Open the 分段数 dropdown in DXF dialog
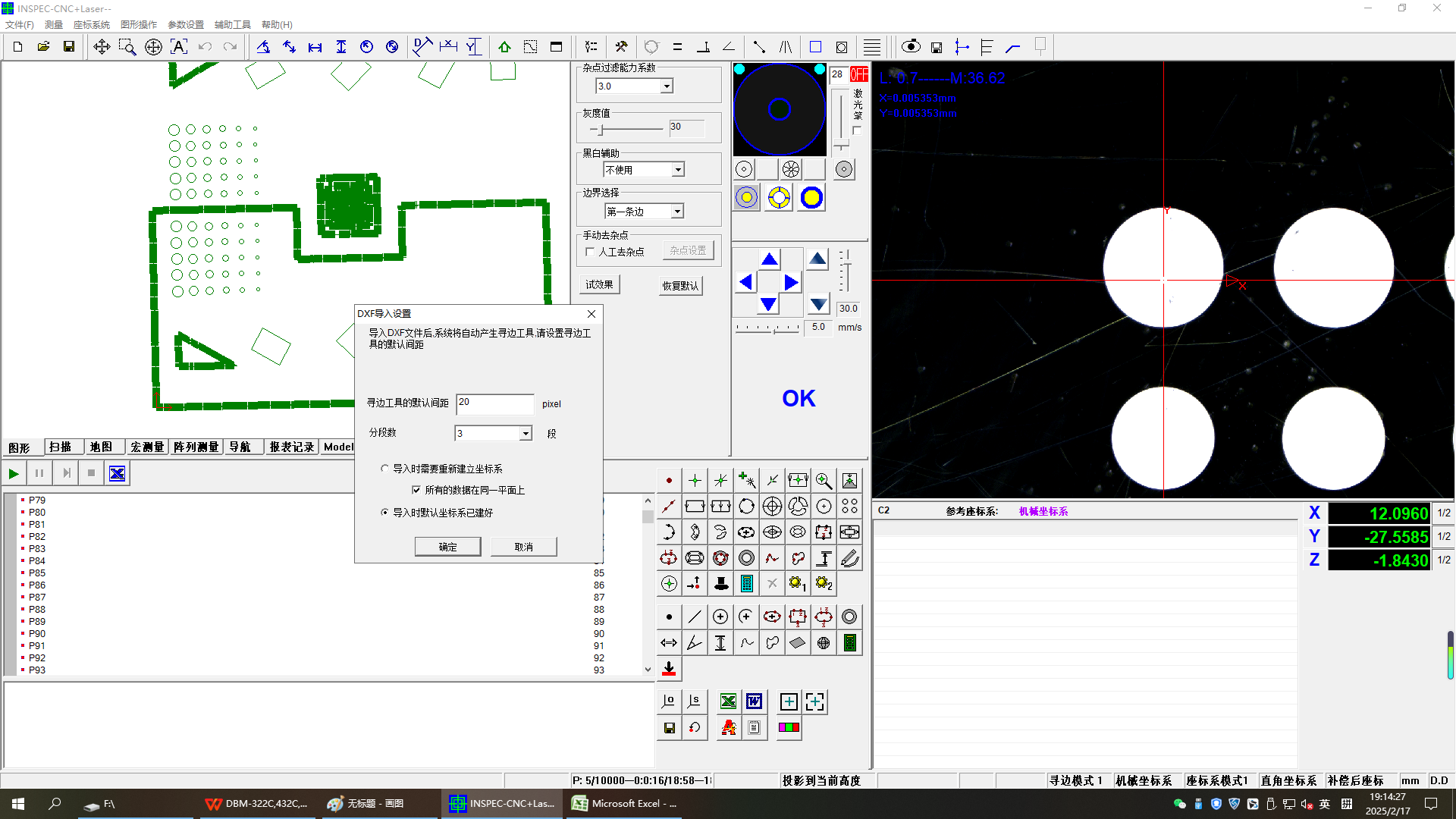This screenshot has height=819, width=1456. coord(525,434)
